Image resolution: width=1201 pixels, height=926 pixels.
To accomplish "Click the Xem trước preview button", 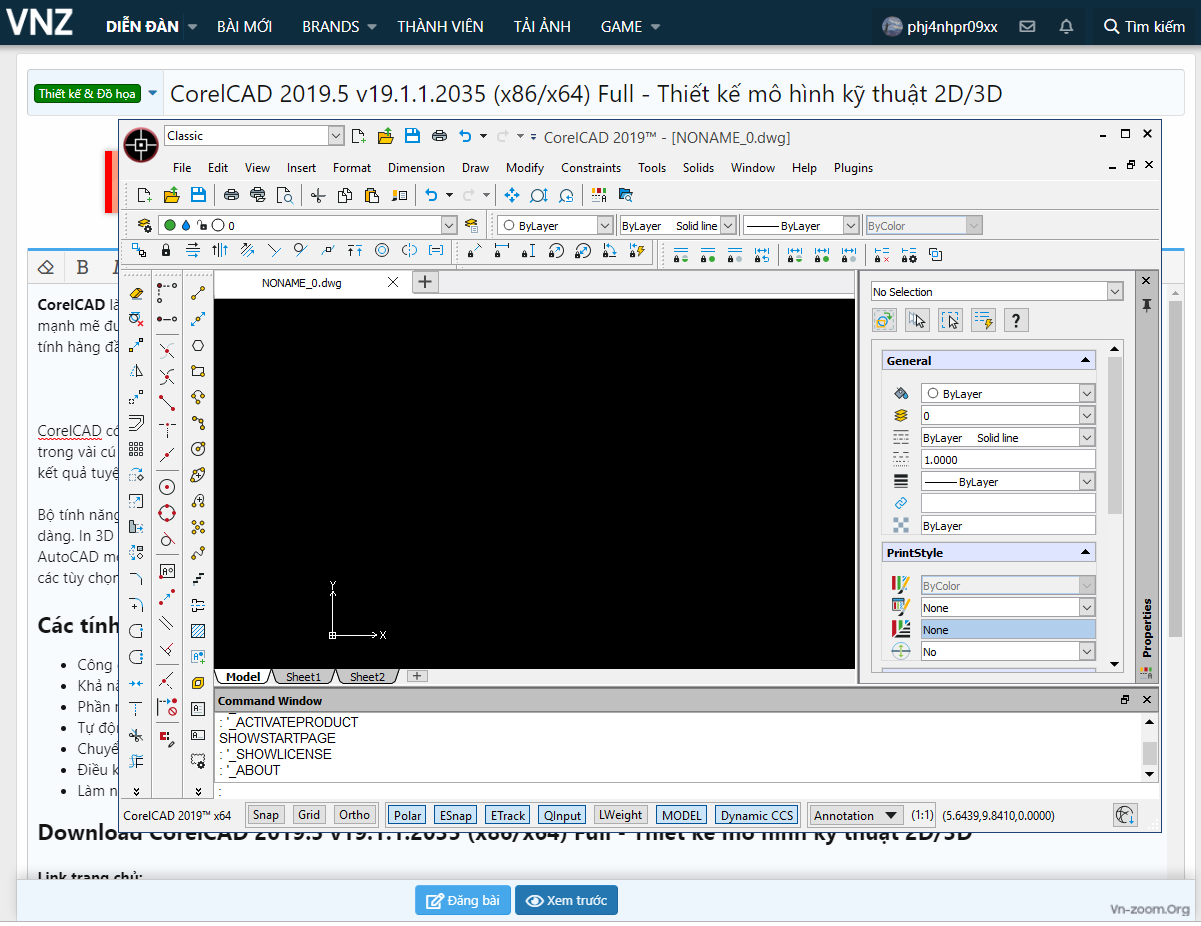I will point(567,900).
